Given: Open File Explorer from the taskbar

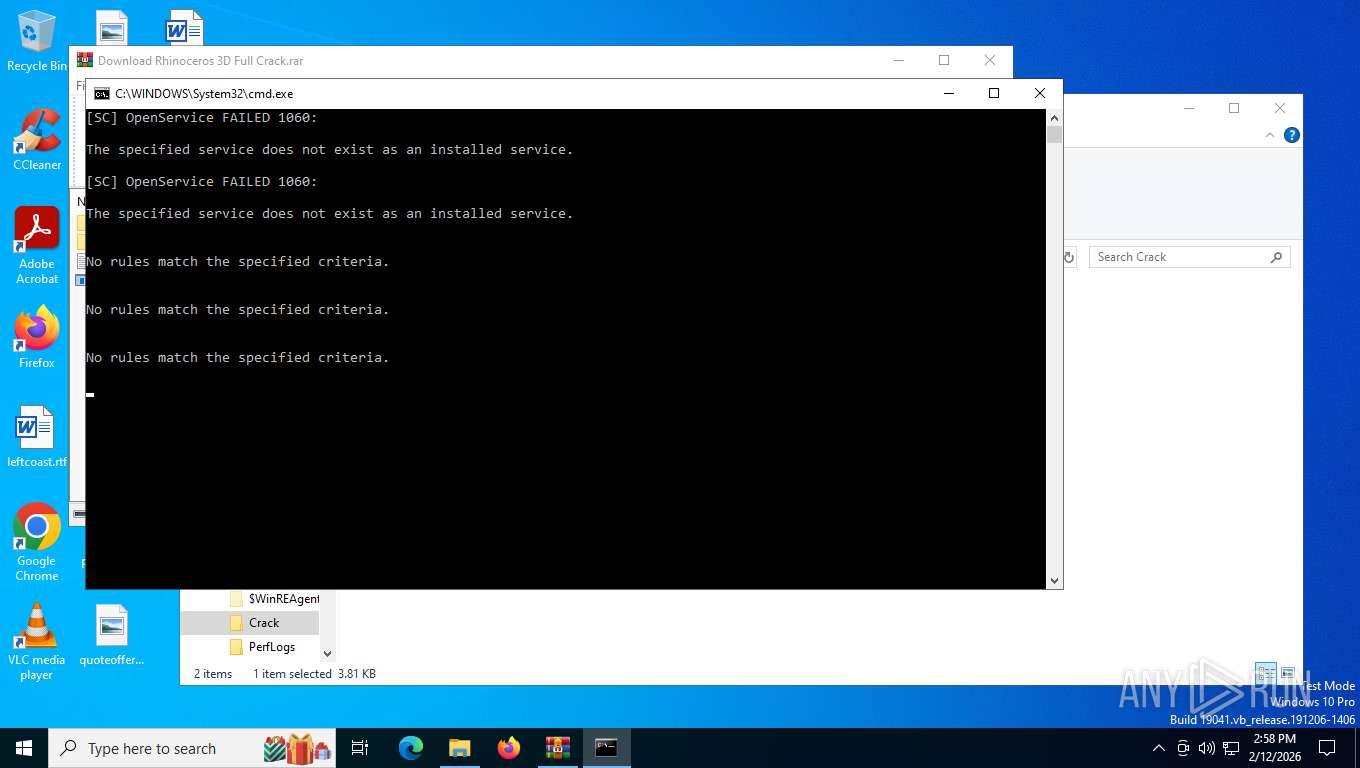Looking at the screenshot, I should tap(459, 748).
